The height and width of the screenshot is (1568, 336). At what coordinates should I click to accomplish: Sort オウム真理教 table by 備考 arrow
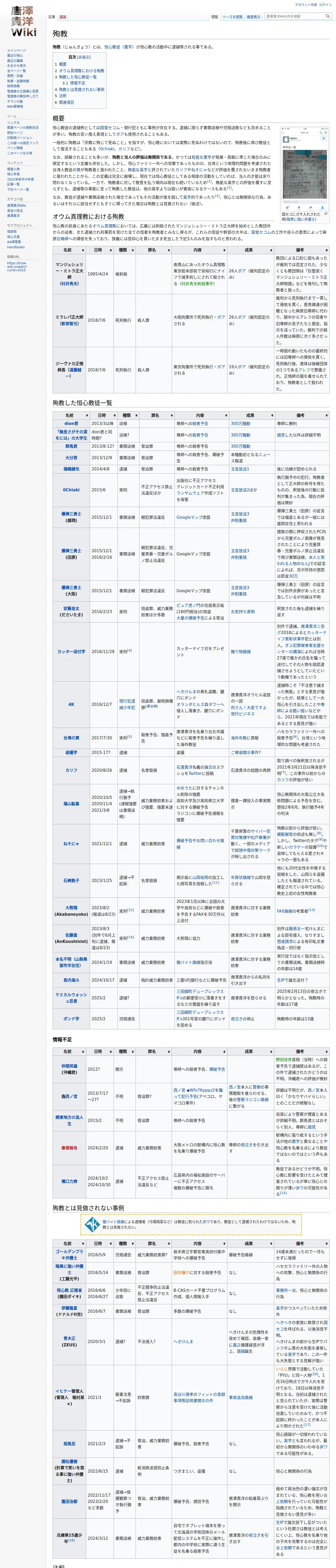coord(326,250)
